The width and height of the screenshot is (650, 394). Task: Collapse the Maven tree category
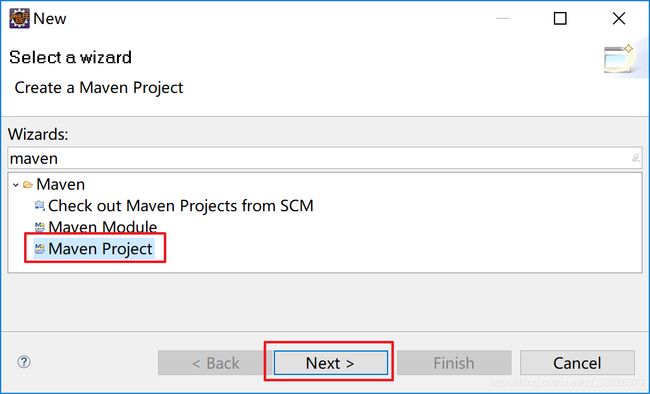pos(16,185)
